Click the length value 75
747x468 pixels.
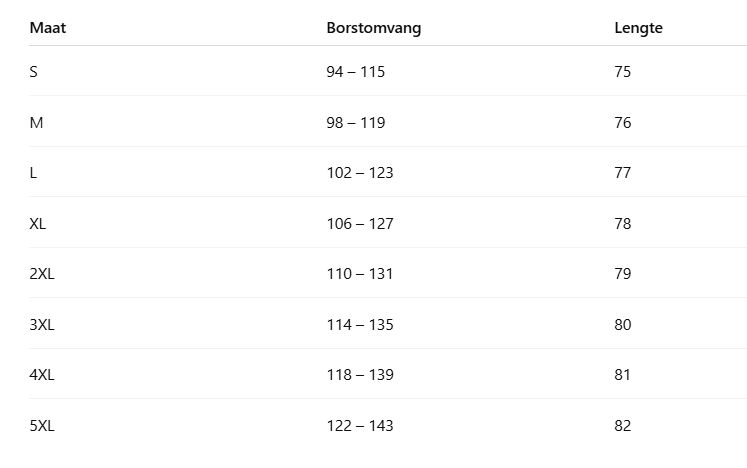[622, 72]
